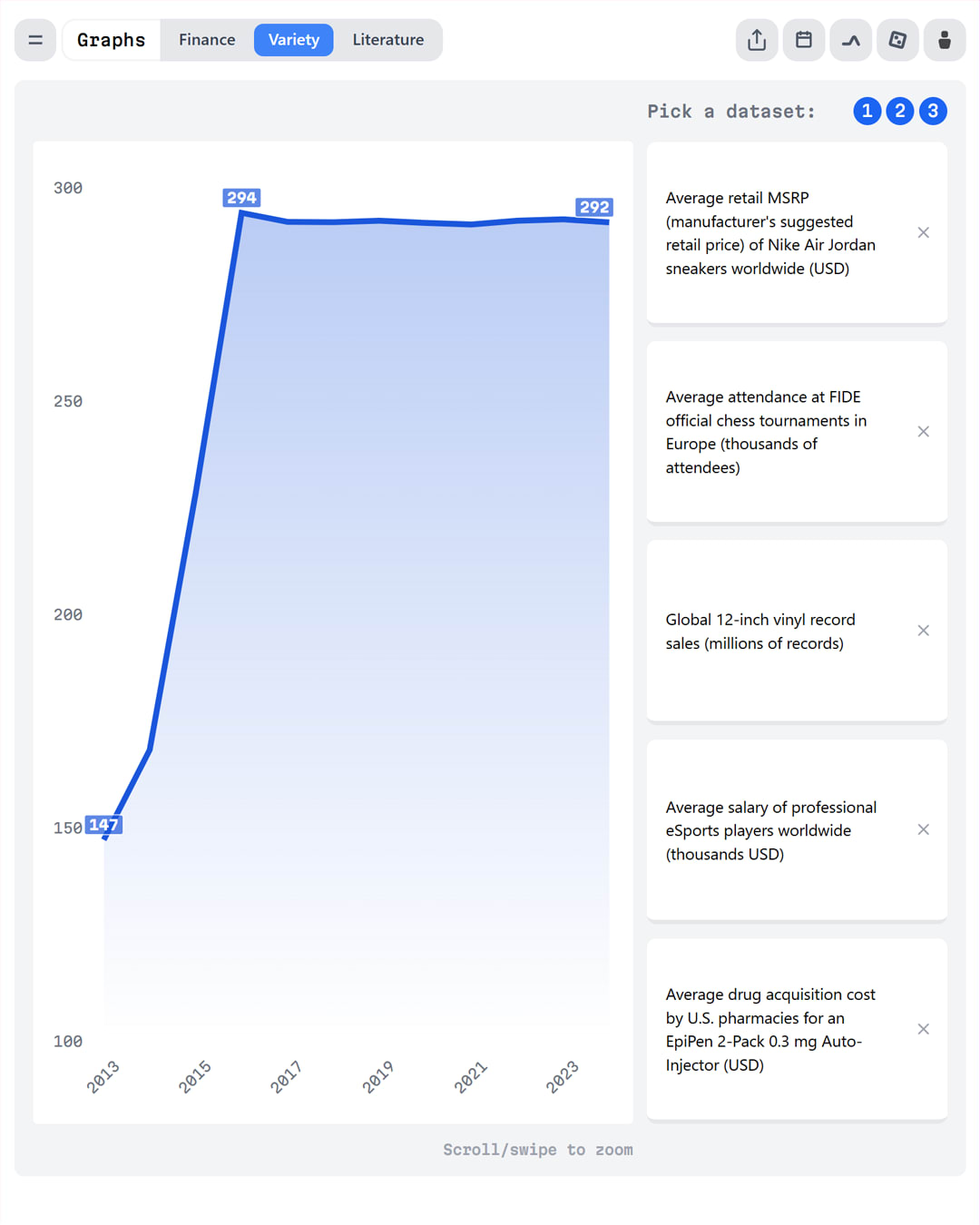The height and width of the screenshot is (1225, 980).
Task: Open the calendar icon in the toolbar
Action: tap(803, 40)
